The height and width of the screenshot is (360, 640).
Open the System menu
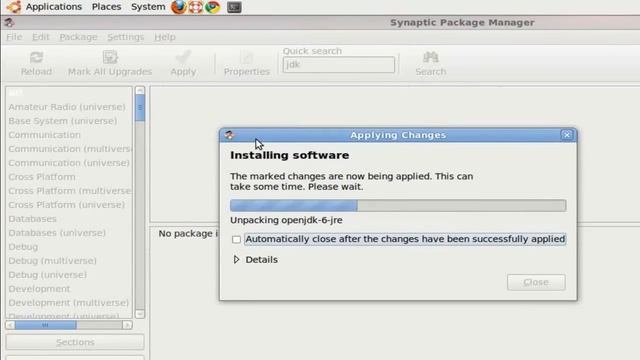pyautogui.click(x=148, y=7)
